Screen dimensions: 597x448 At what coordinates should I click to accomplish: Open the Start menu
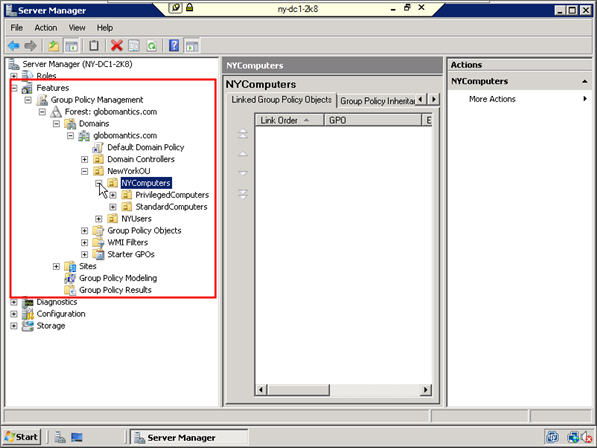coord(22,437)
